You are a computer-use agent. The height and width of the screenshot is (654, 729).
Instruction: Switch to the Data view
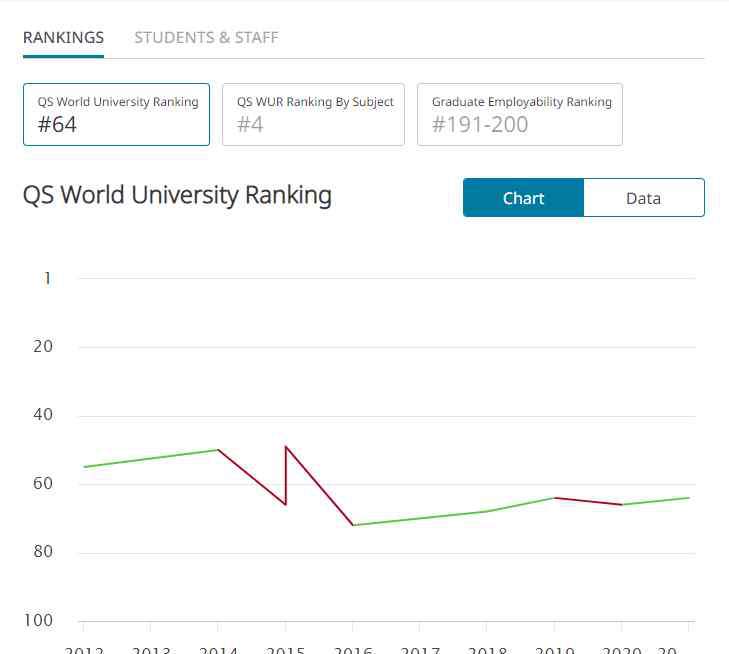click(644, 198)
